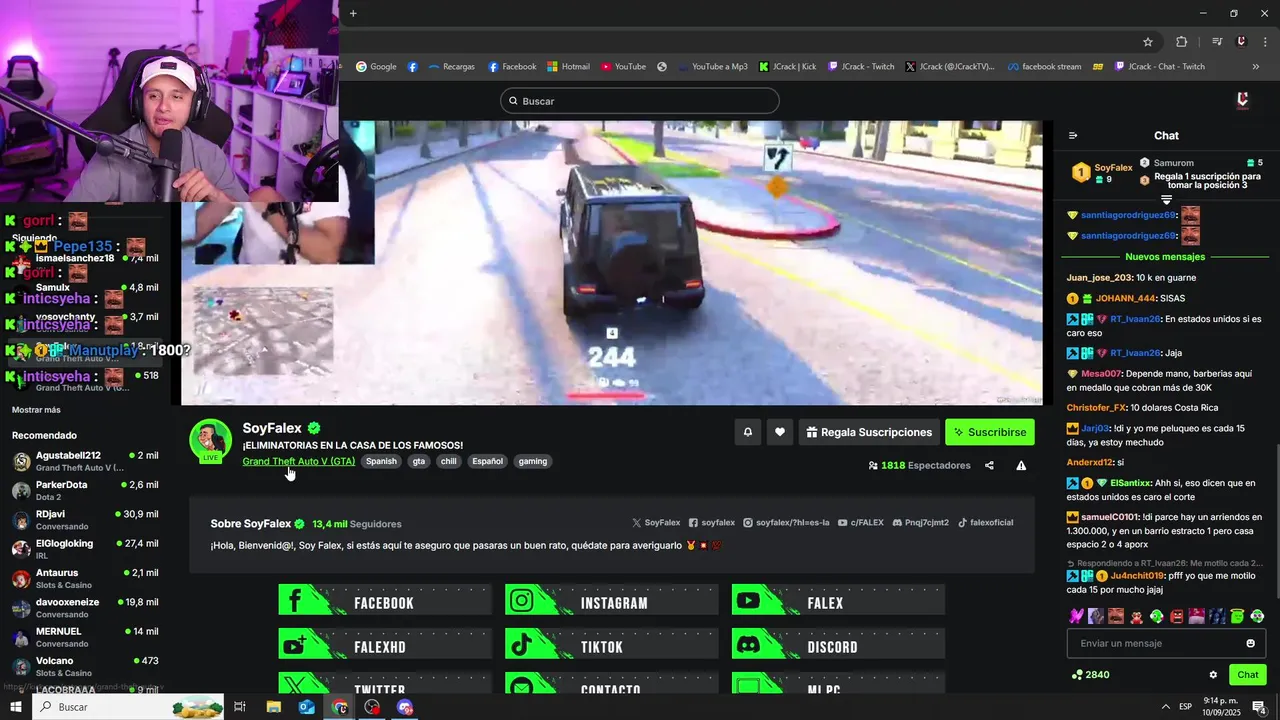Open the Hotmail bookmark
Image resolution: width=1280 pixels, height=720 pixels.
pyautogui.click(x=568, y=67)
